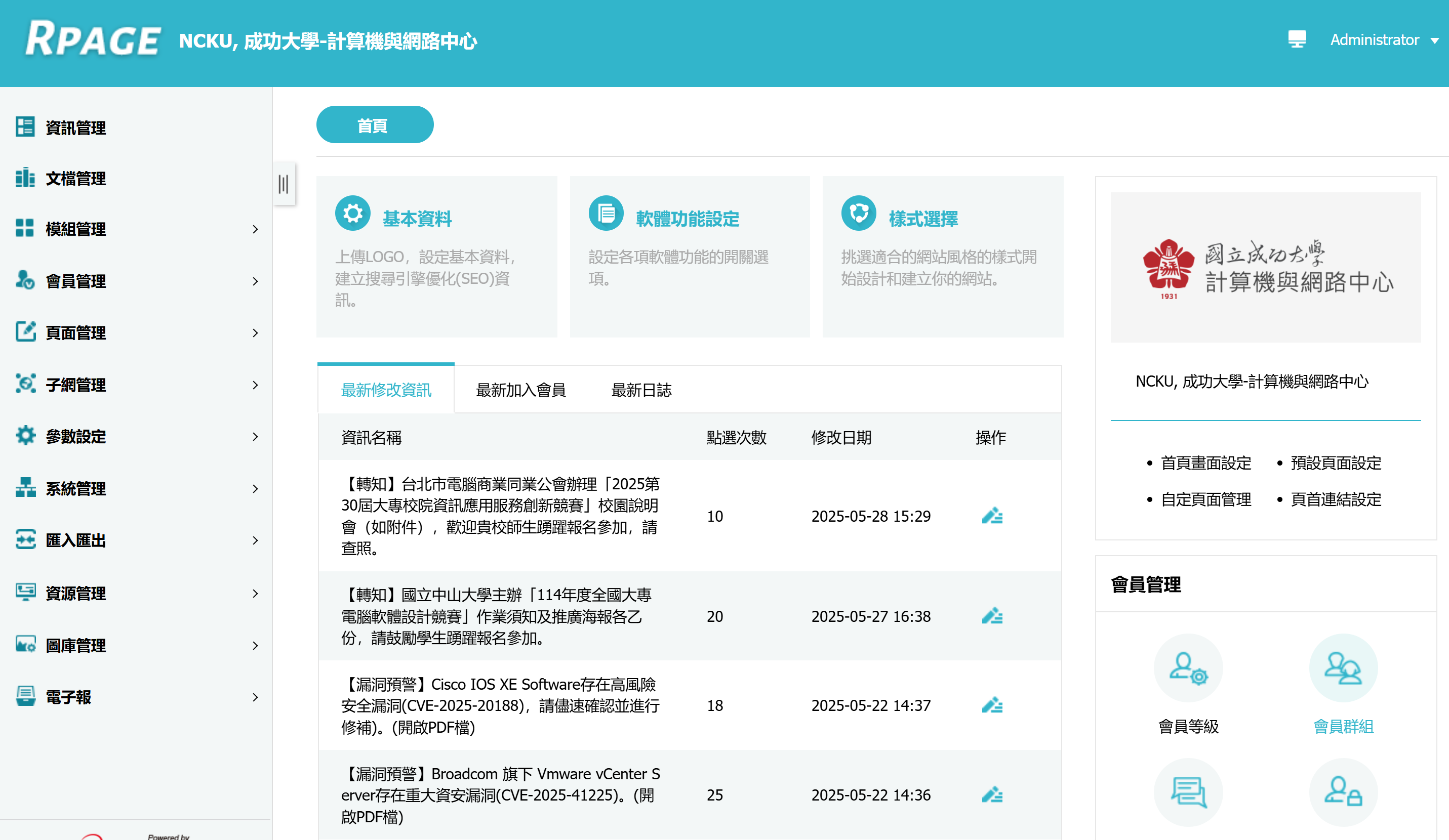
Task: Click the 系統管理 network icon
Action: (25, 487)
